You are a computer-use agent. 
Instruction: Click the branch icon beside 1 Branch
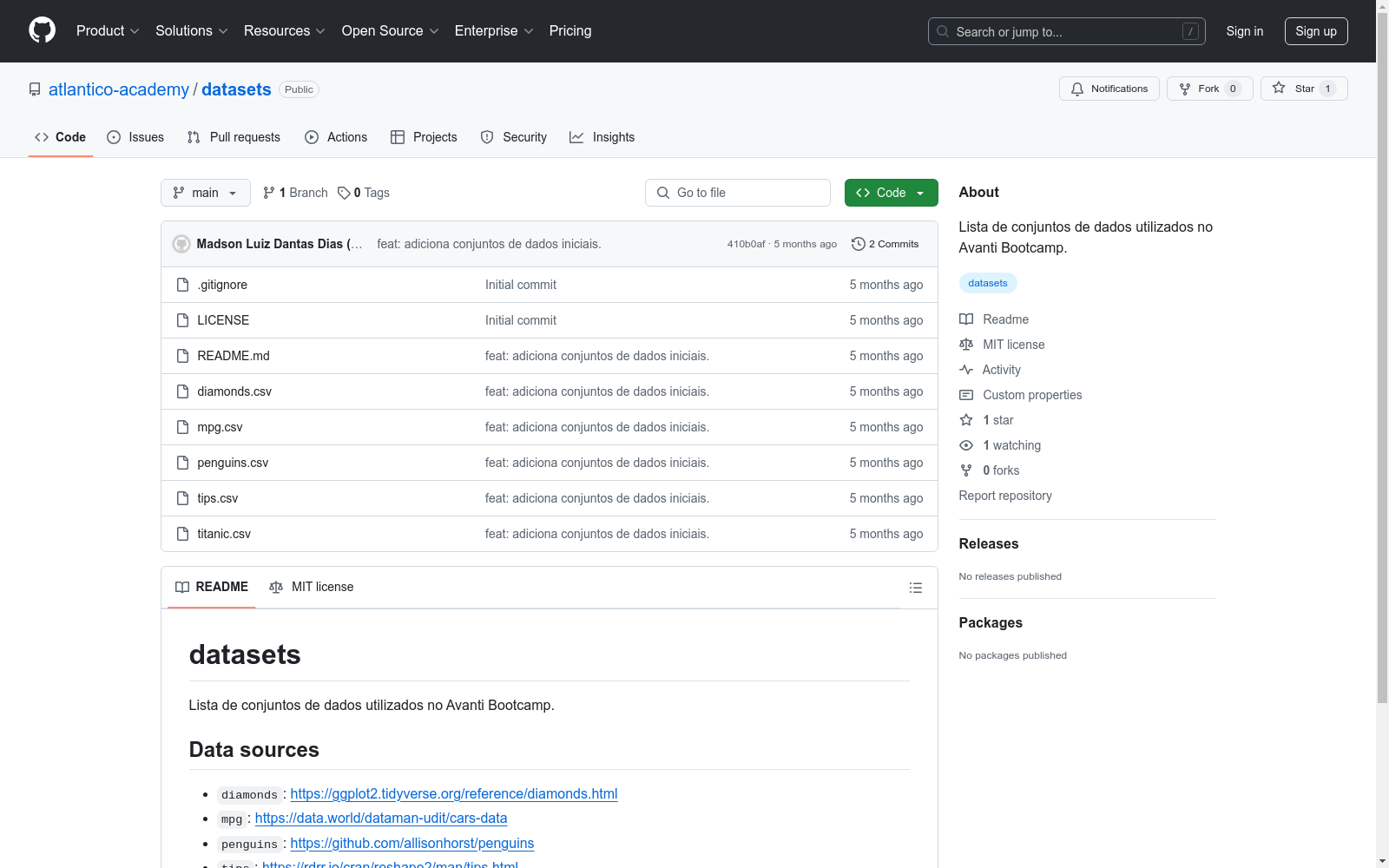tap(269, 193)
